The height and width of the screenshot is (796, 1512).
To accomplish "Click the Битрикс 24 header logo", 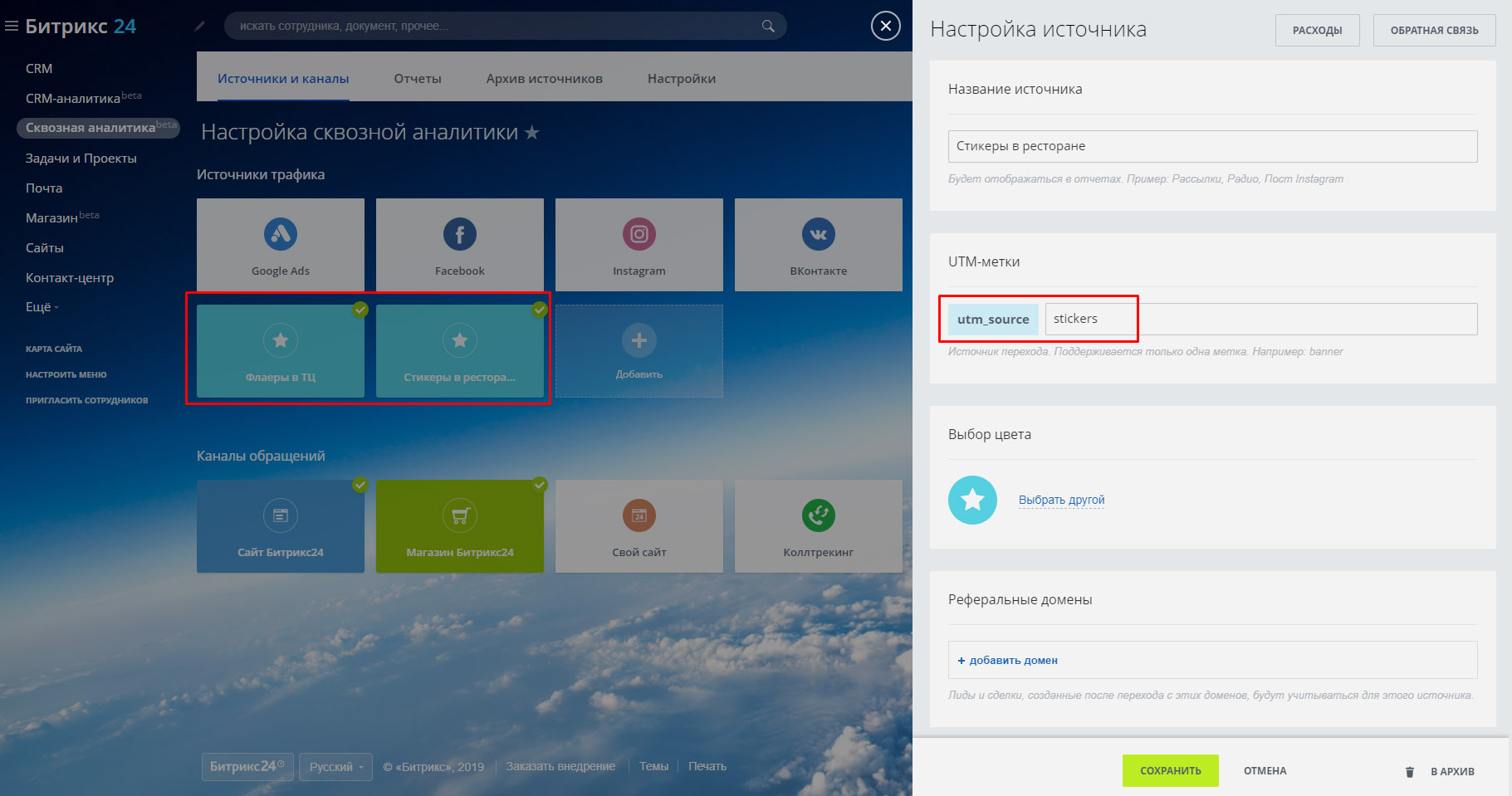I will [x=81, y=27].
